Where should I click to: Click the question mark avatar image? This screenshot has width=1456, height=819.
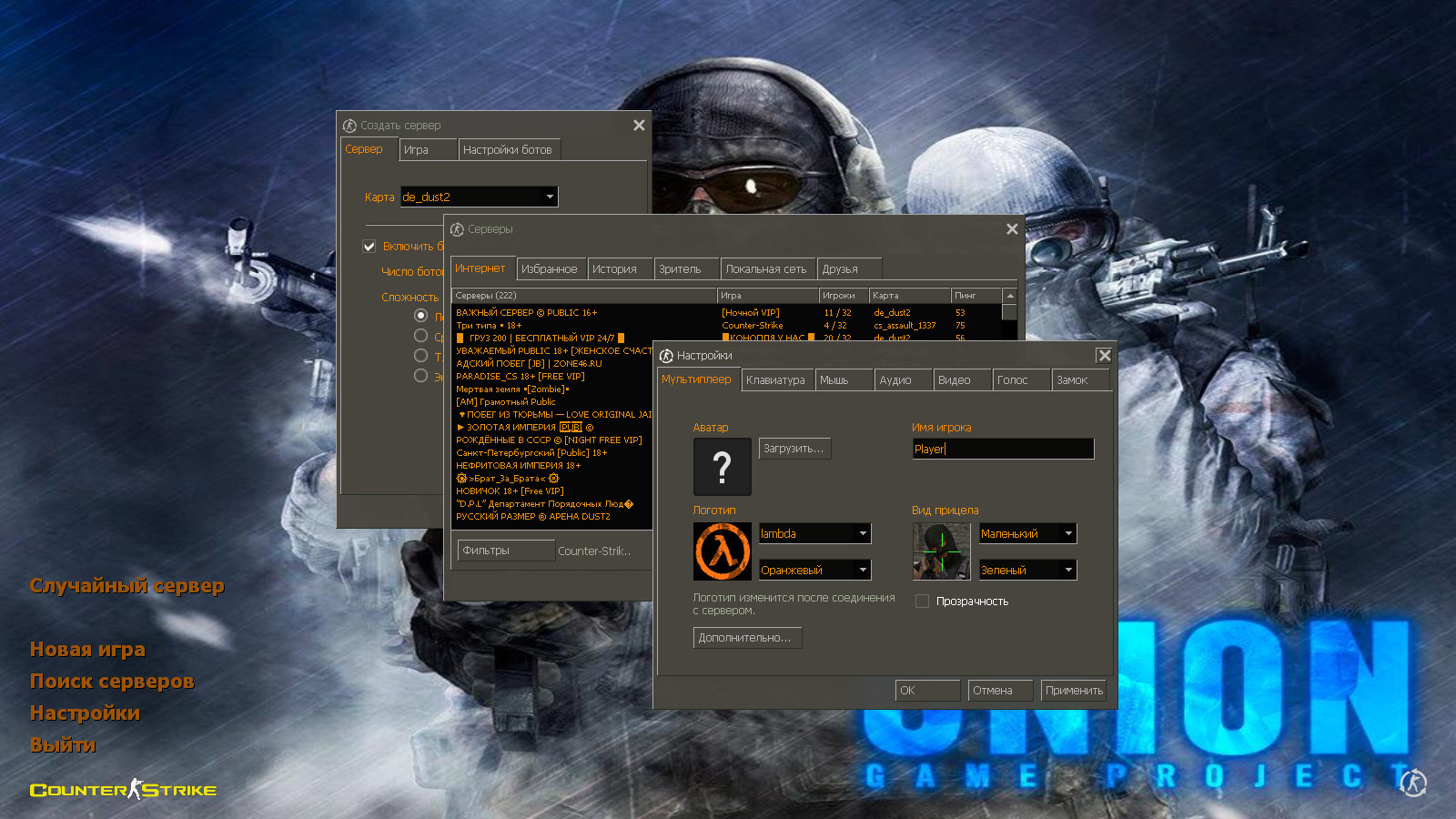[x=723, y=467]
